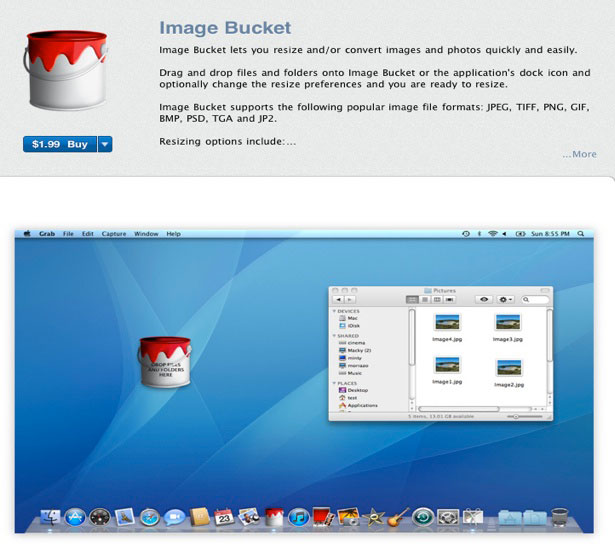Screen dimensions: 615x550
Task: Open iCal calendar in the Dock
Action: click(224, 517)
